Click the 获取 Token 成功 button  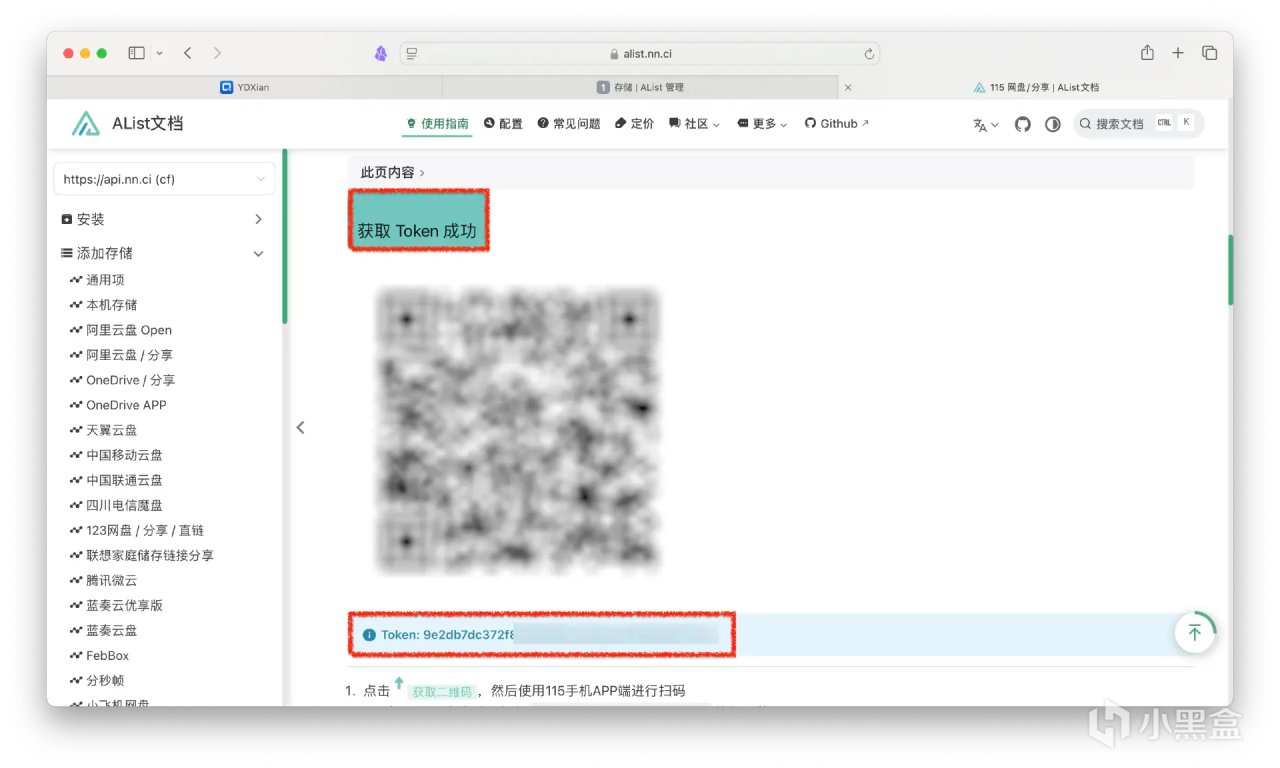click(418, 219)
